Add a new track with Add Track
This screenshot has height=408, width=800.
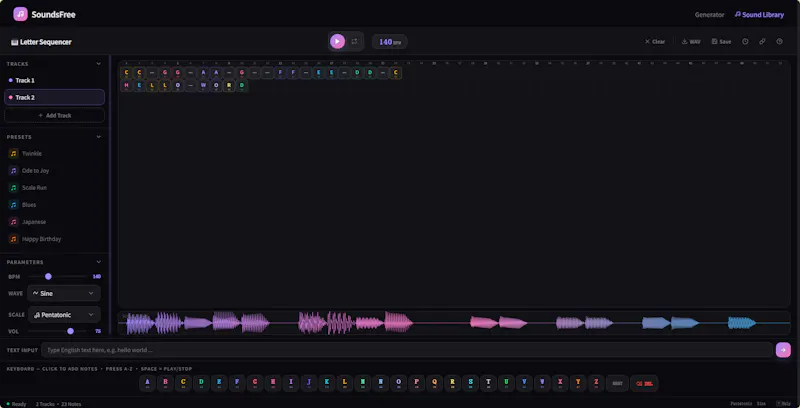pos(55,115)
